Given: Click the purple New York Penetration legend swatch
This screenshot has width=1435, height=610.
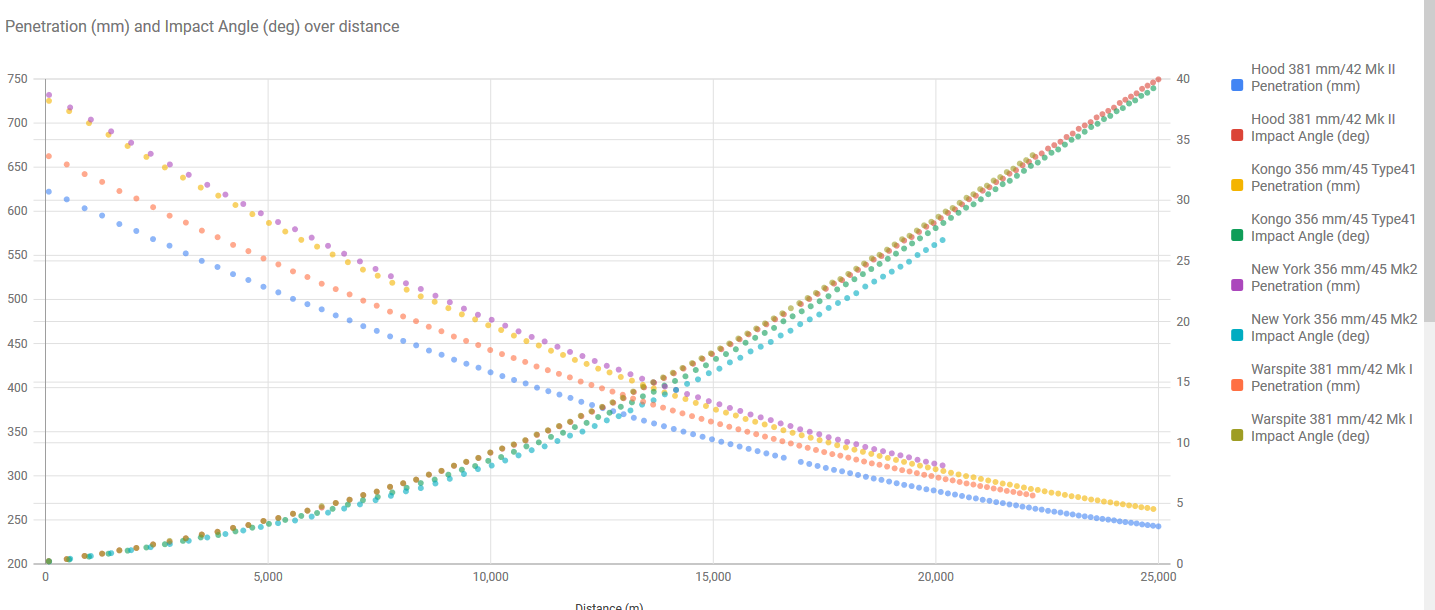Looking at the screenshot, I should [1237, 286].
